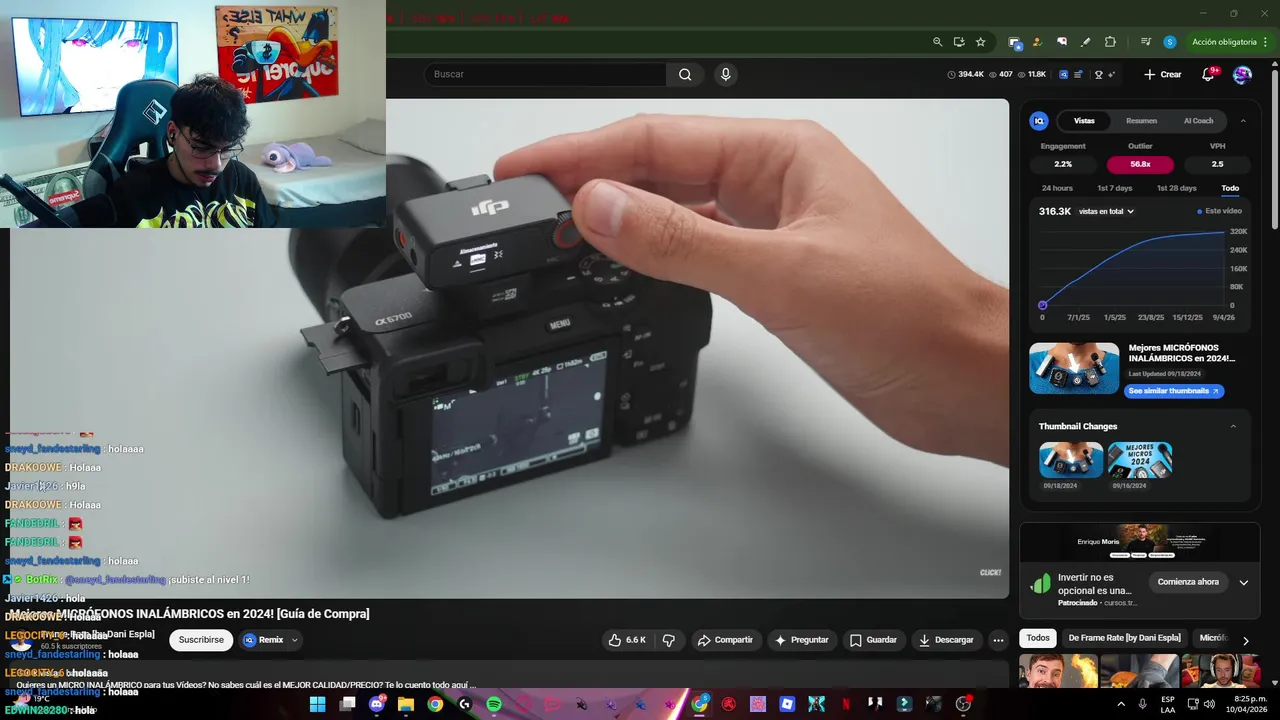Open the Windows Start menu
Image resolution: width=1280 pixels, height=720 pixels.
point(317,704)
